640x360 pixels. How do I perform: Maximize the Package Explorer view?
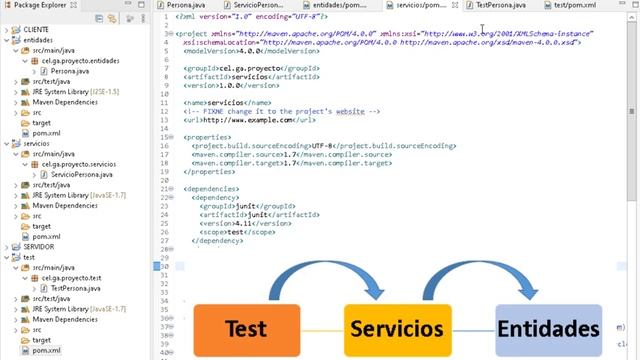[x=141, y=4]
